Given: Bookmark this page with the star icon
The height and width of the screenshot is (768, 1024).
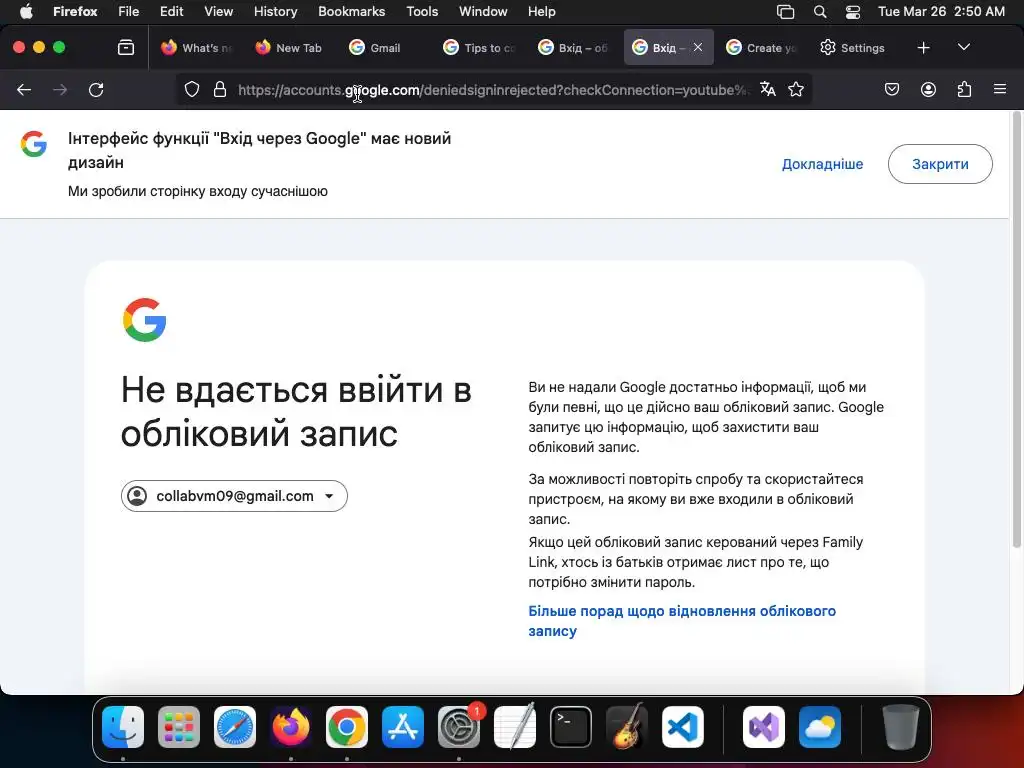Looking at the screenshot, I should (795, 89).
